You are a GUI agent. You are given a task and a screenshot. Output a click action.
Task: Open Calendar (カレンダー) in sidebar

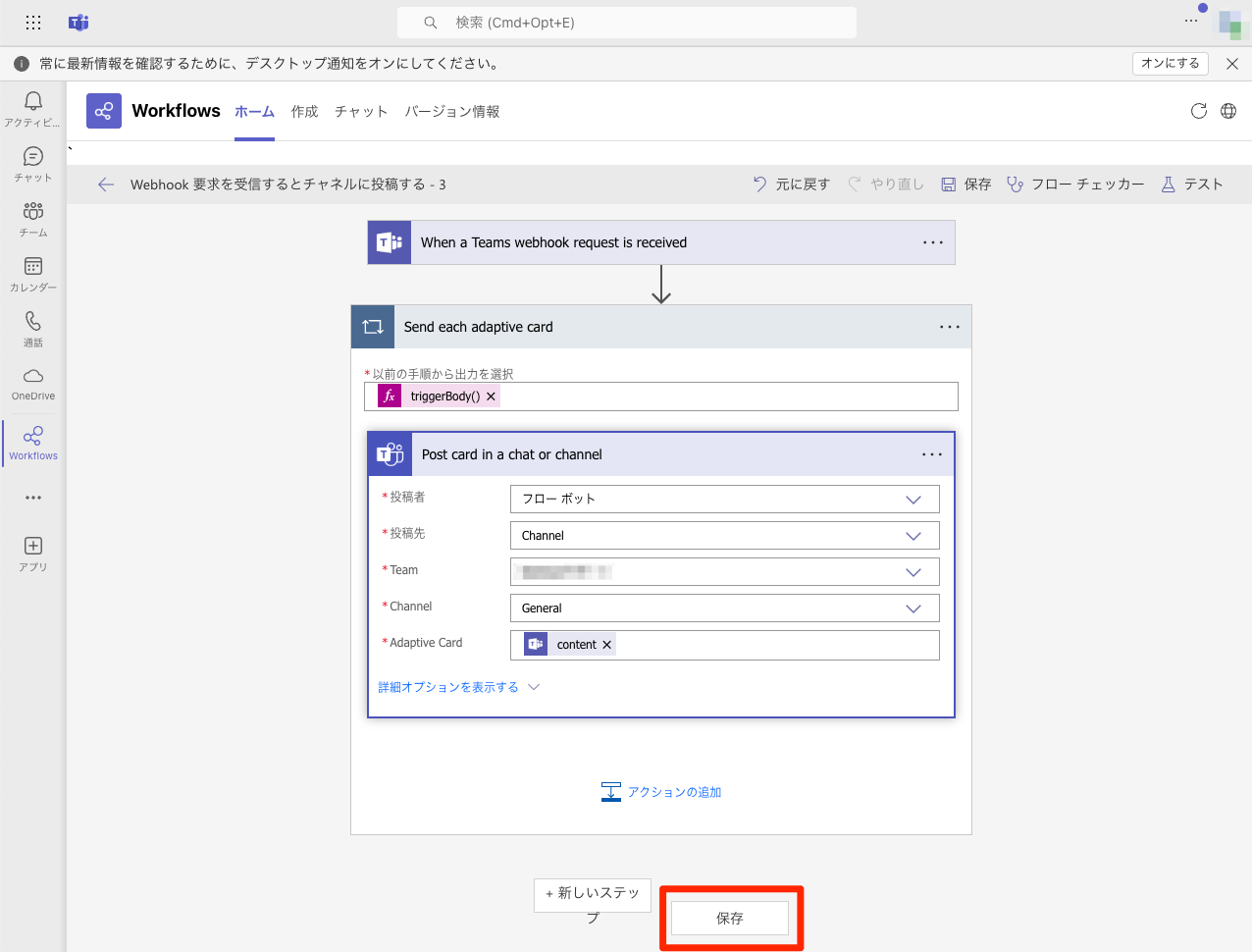[x=33, y=274]
